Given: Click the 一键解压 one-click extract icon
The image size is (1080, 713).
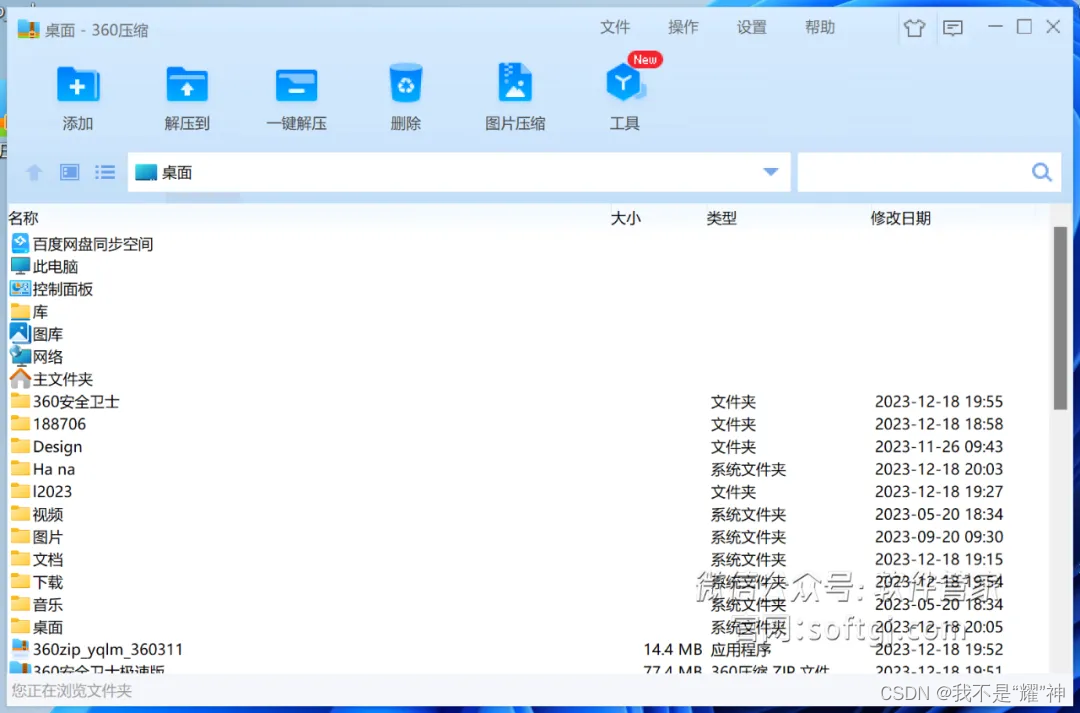Looking at the screenshot, I should (x=296, y=85).
